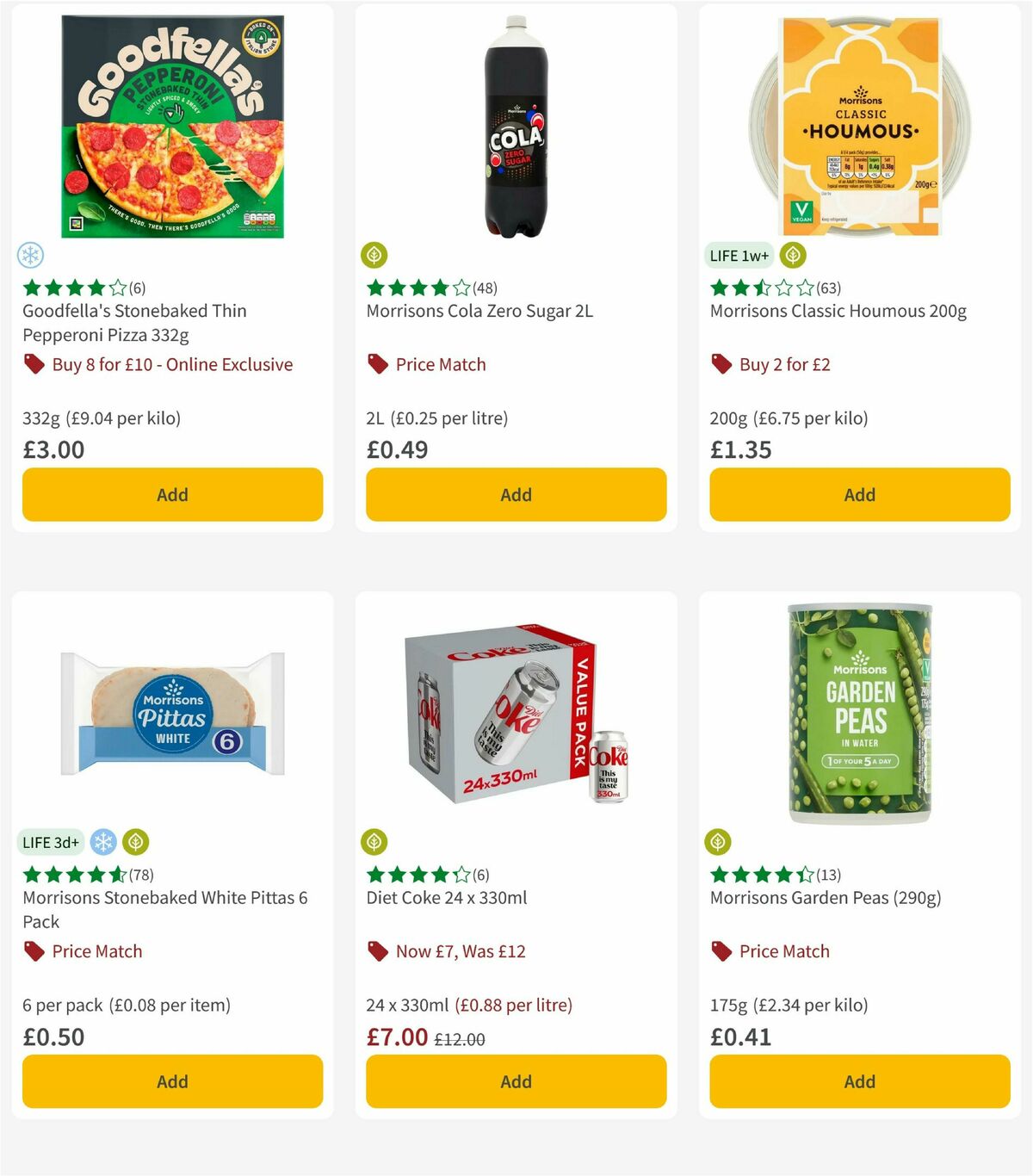The width and height of the screenshot is (1033, 1176).
Task: Click the LIFE 3d+ badge on White Pittas
Action: [51, 842]
